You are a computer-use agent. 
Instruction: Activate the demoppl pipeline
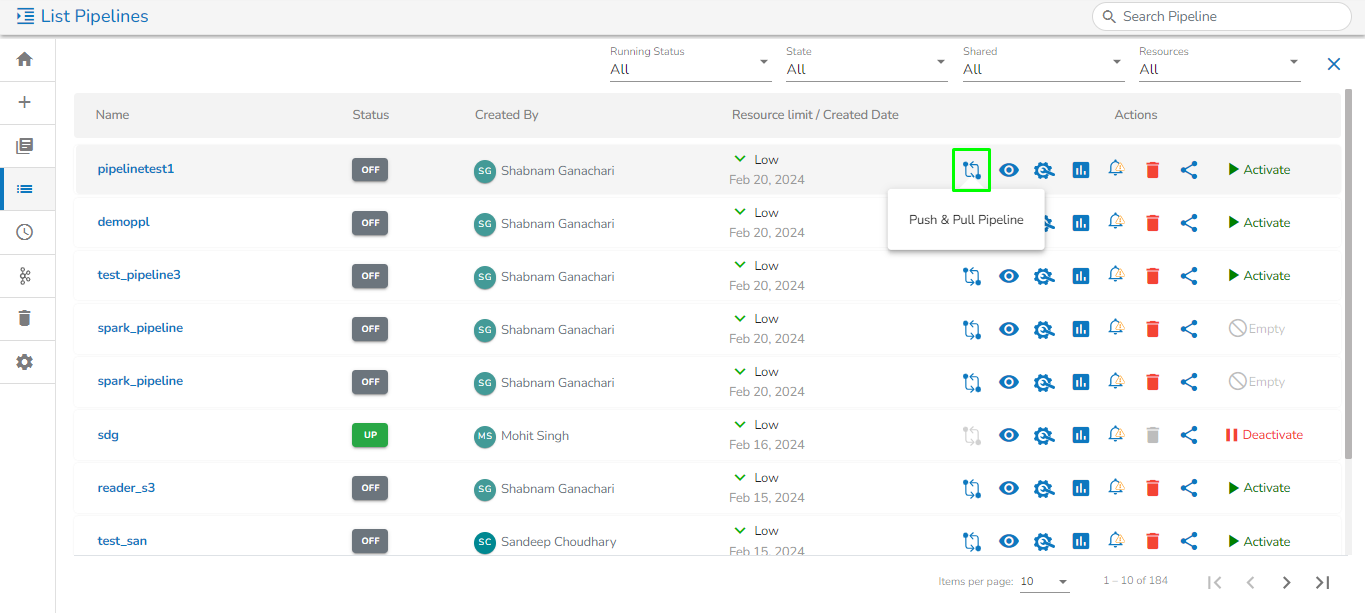click(x=1259, y=223)
